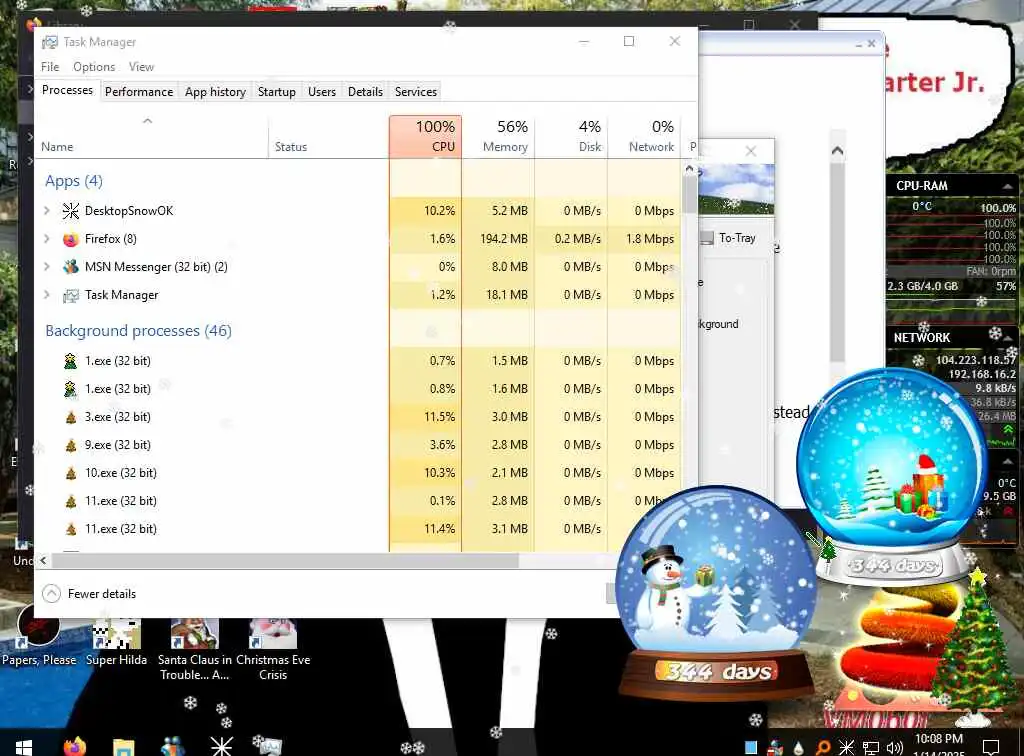Switch to the Startup tab
Screen dimensions: 1024x756
coord(276,92)
